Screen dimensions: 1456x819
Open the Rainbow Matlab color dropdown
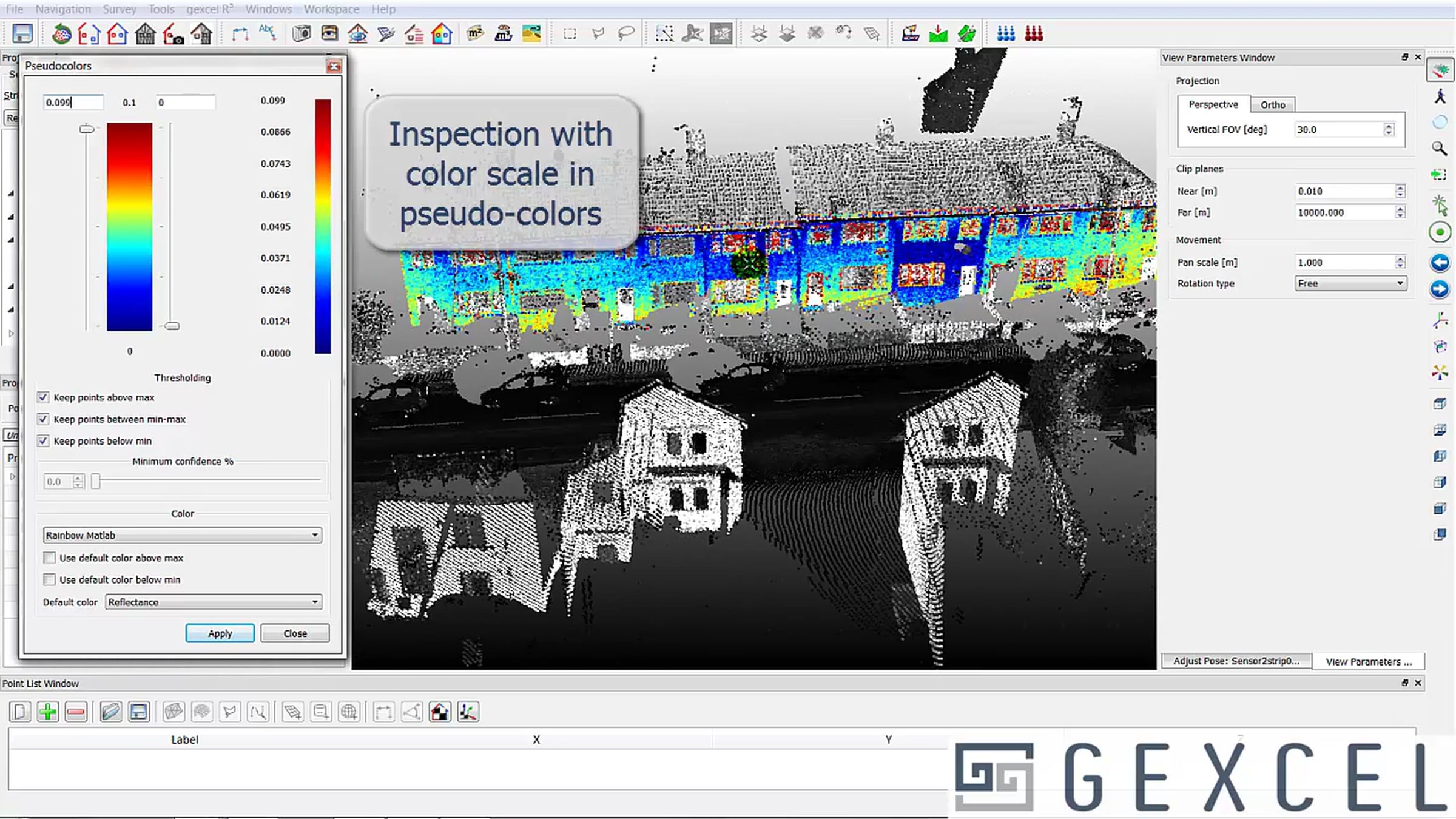click(x=182, y=535)
